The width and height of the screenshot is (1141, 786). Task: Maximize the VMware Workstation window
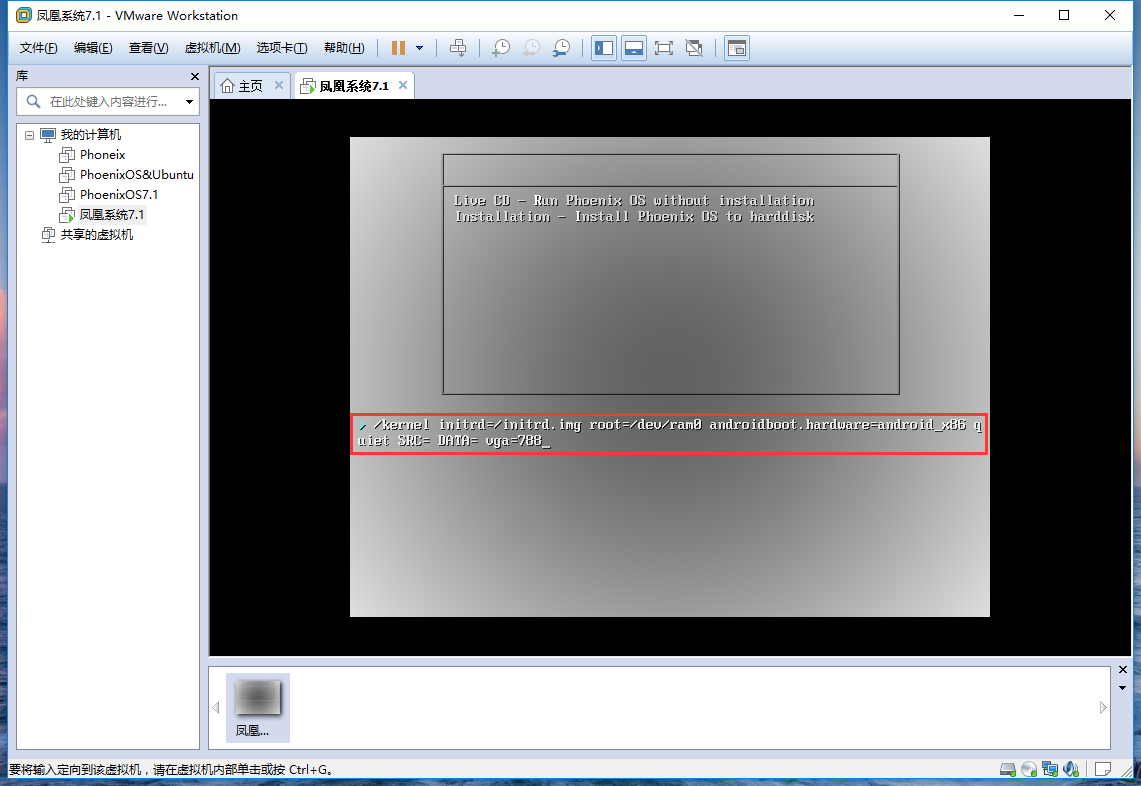coord(1064,15)
